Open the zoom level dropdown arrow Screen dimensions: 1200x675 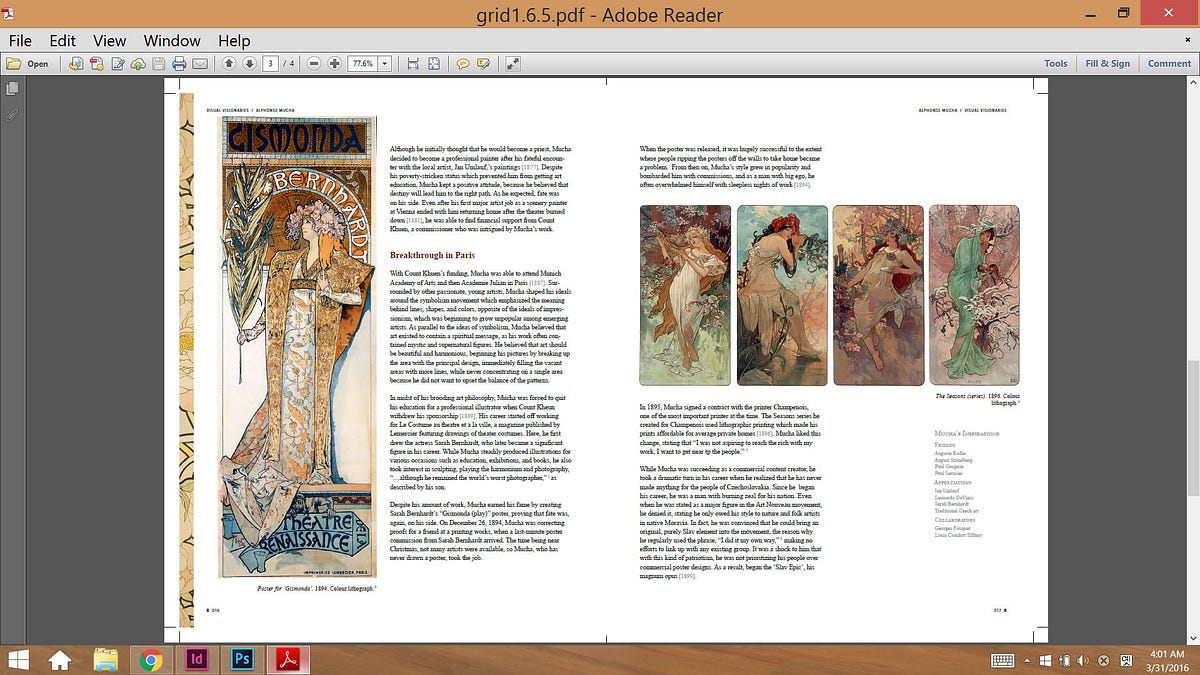[385, 63]
